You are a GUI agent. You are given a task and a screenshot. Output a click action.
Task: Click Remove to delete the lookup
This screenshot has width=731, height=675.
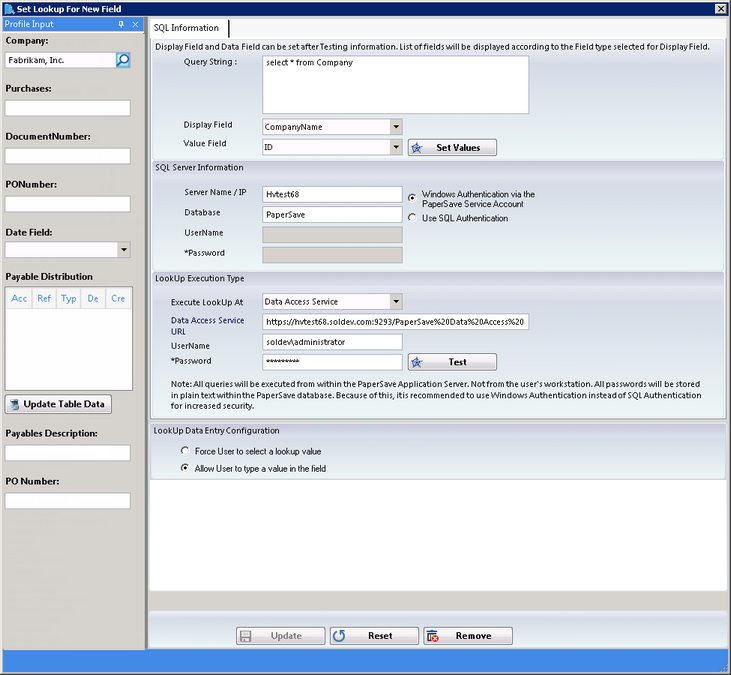(x=466, y=636)
